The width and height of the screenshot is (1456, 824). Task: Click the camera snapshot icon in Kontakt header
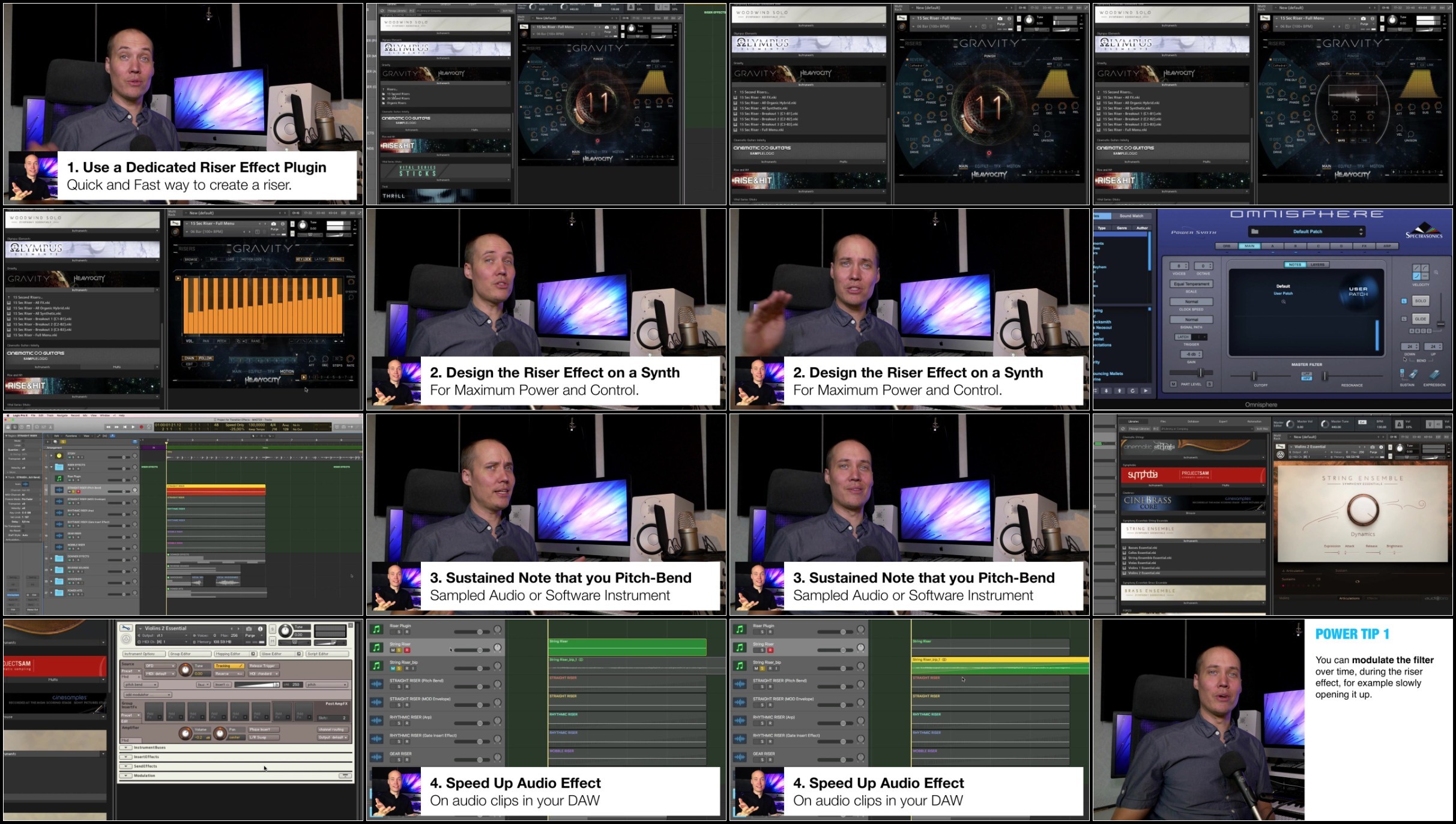click(249, 629)
